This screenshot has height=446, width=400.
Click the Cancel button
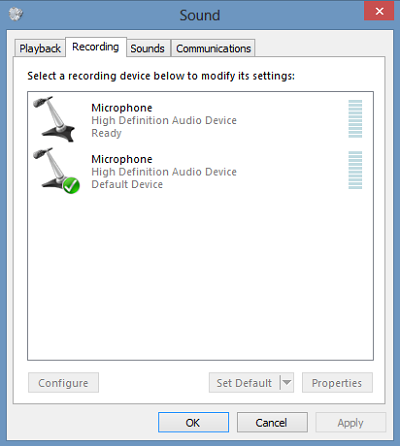click(x=272, y=422)
